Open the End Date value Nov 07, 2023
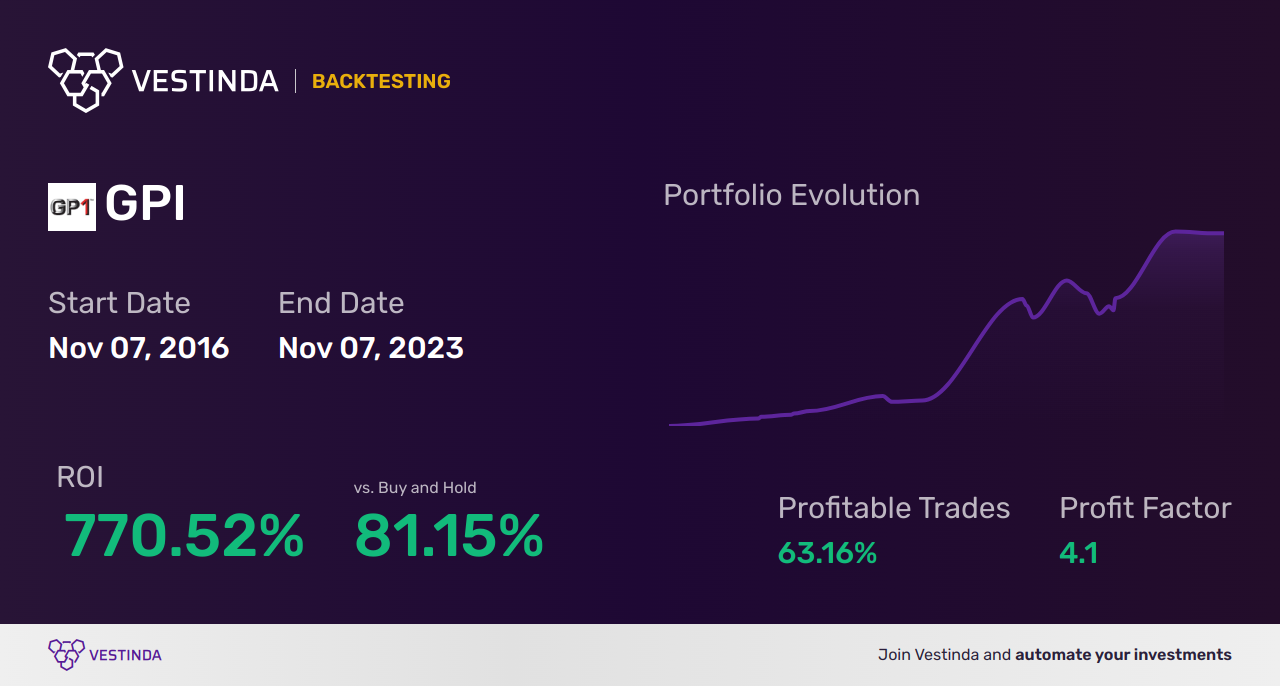This screenshot has width=1280, height=686. 371,348
